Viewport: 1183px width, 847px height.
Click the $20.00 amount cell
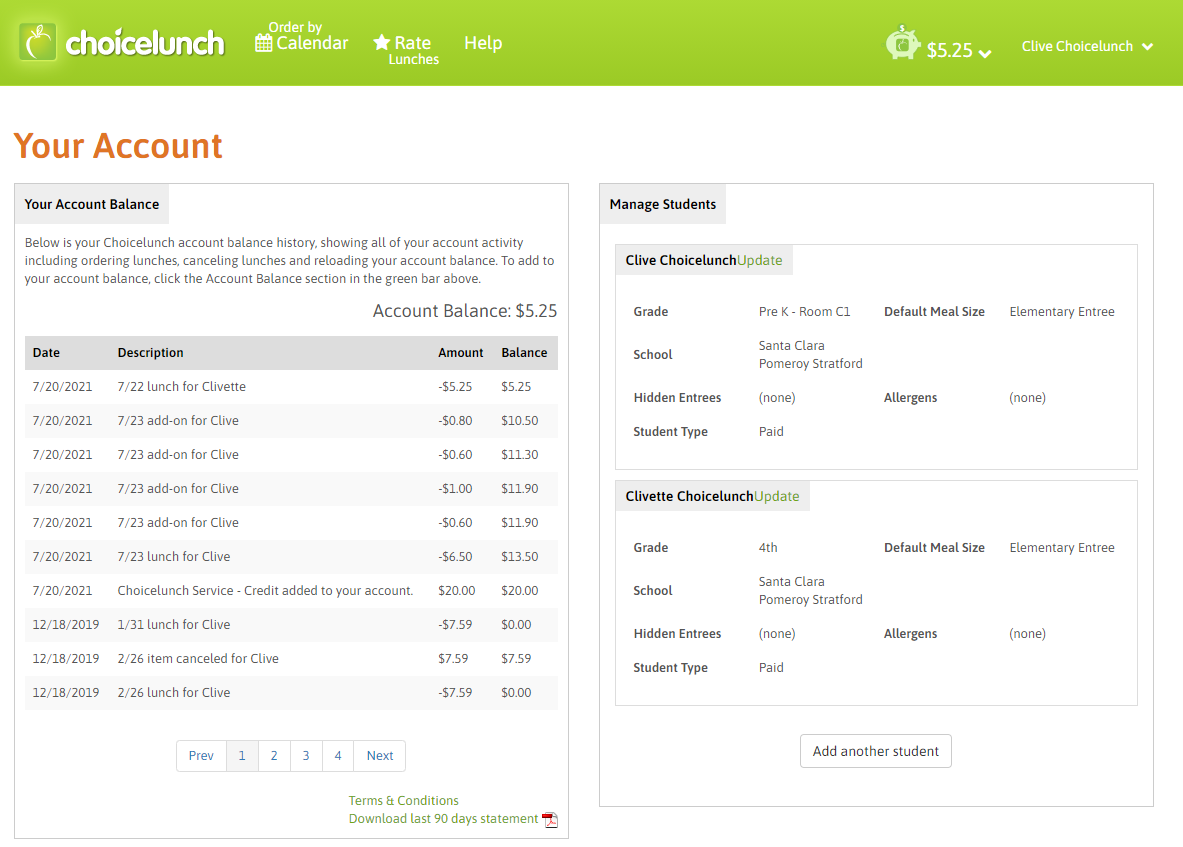[x=456, y=591]
